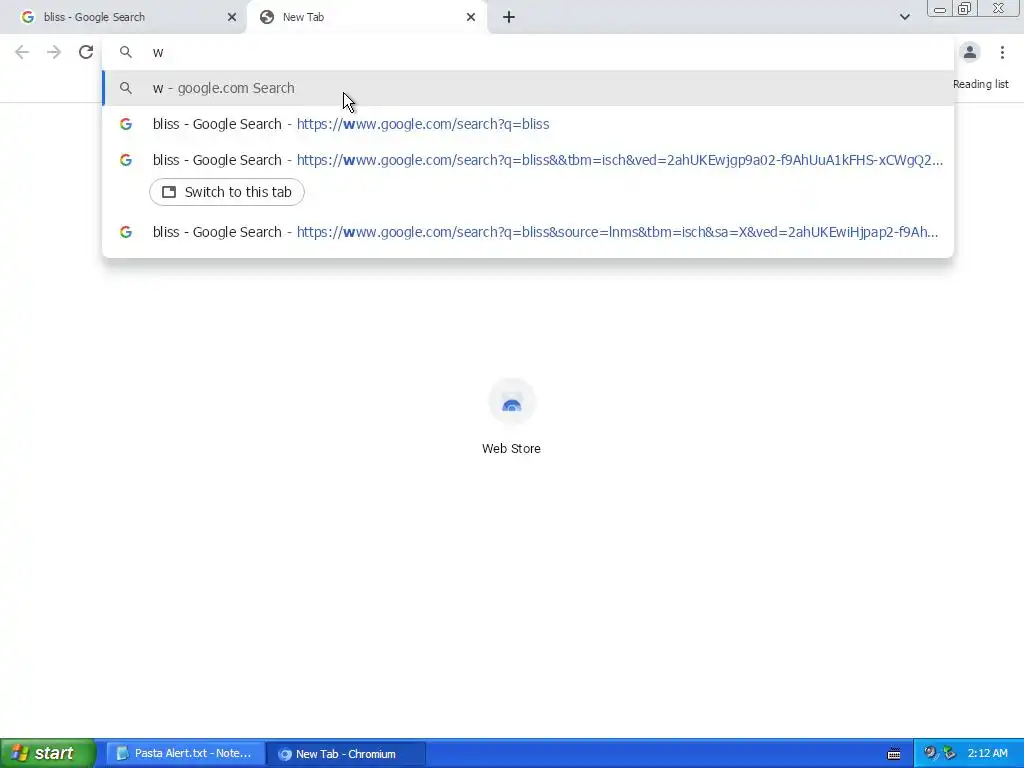This screenshot has width=1024, height=768.
Task: Close the bliss - Google Search tab
Action: pos(232,17)
